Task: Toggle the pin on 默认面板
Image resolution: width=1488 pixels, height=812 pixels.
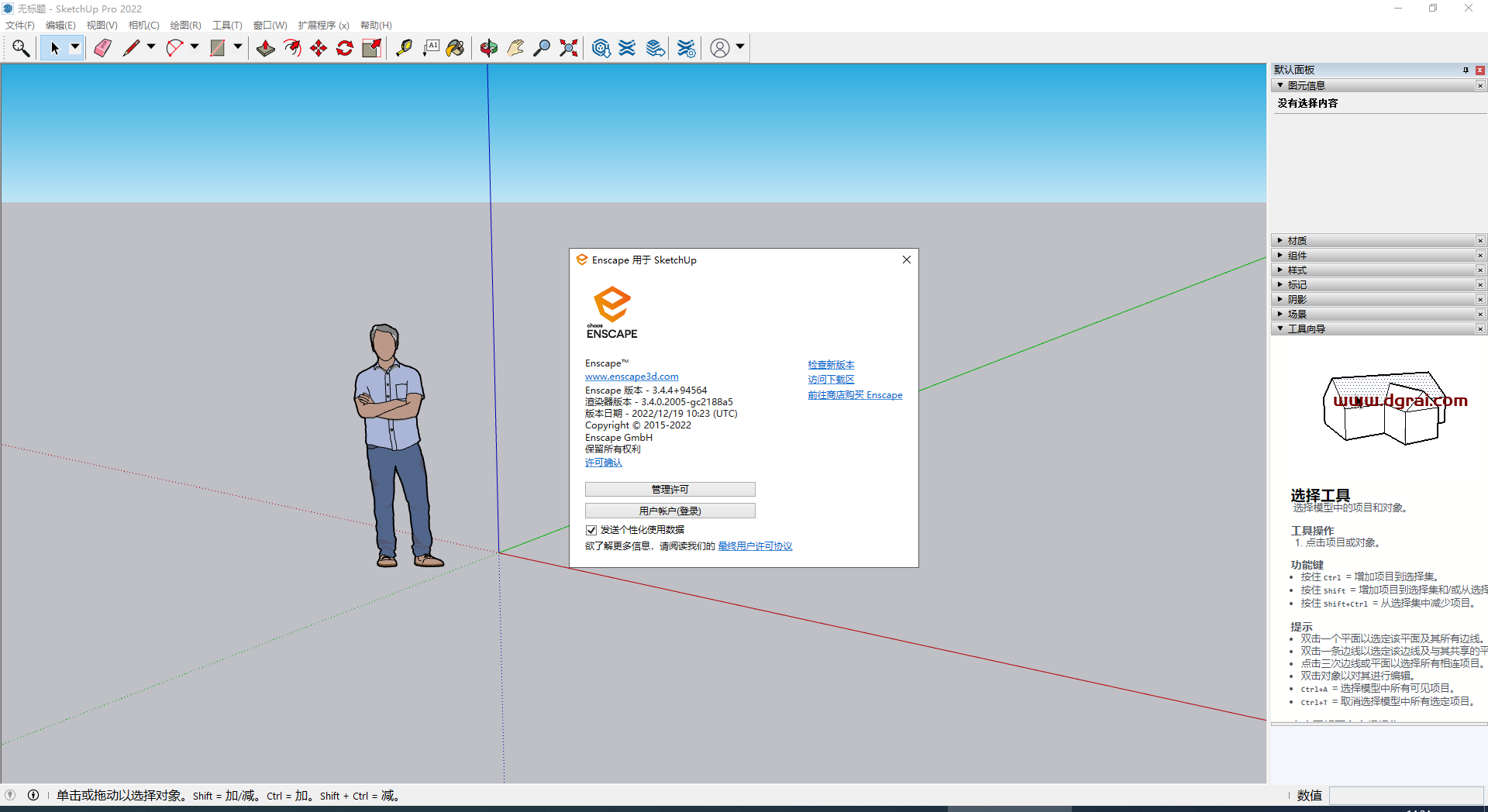Action: point(1466,70)
